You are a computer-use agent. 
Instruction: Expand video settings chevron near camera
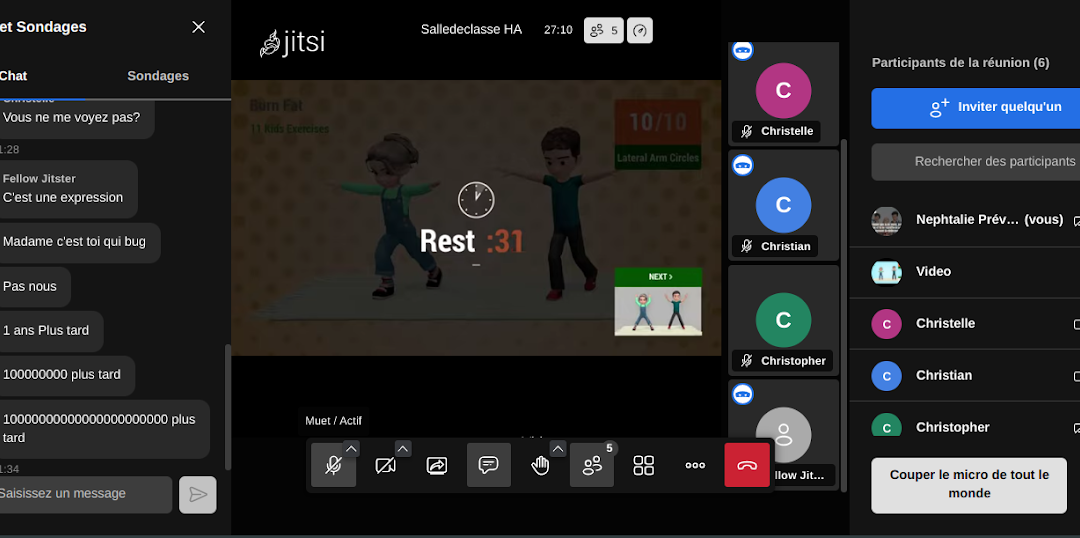(403, 448)
